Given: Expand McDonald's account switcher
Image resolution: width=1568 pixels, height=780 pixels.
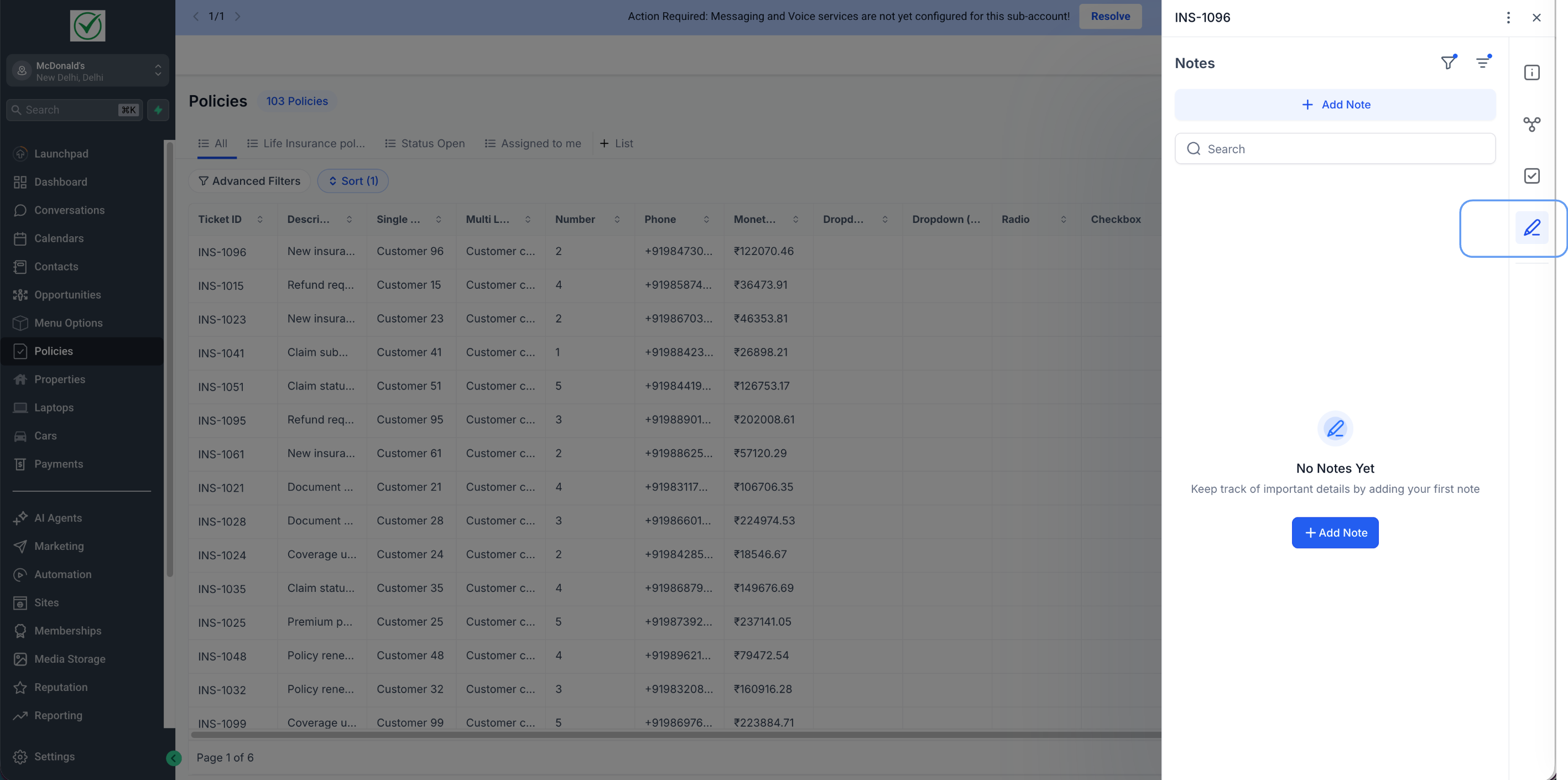Looking at the screenshot, I should click(87, 71).
